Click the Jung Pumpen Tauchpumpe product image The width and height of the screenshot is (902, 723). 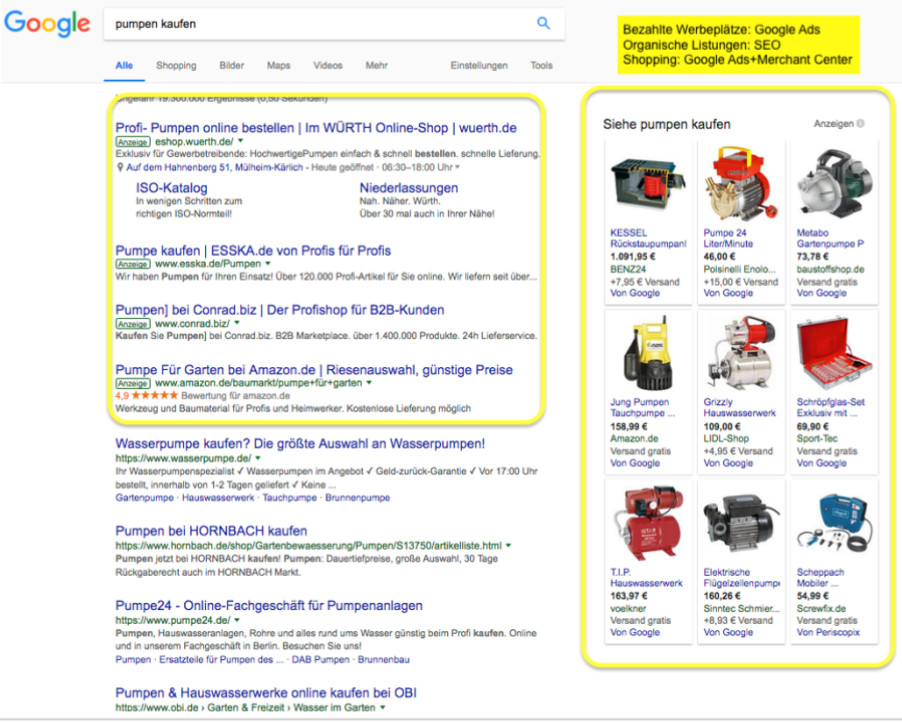(x=648, y=353)
